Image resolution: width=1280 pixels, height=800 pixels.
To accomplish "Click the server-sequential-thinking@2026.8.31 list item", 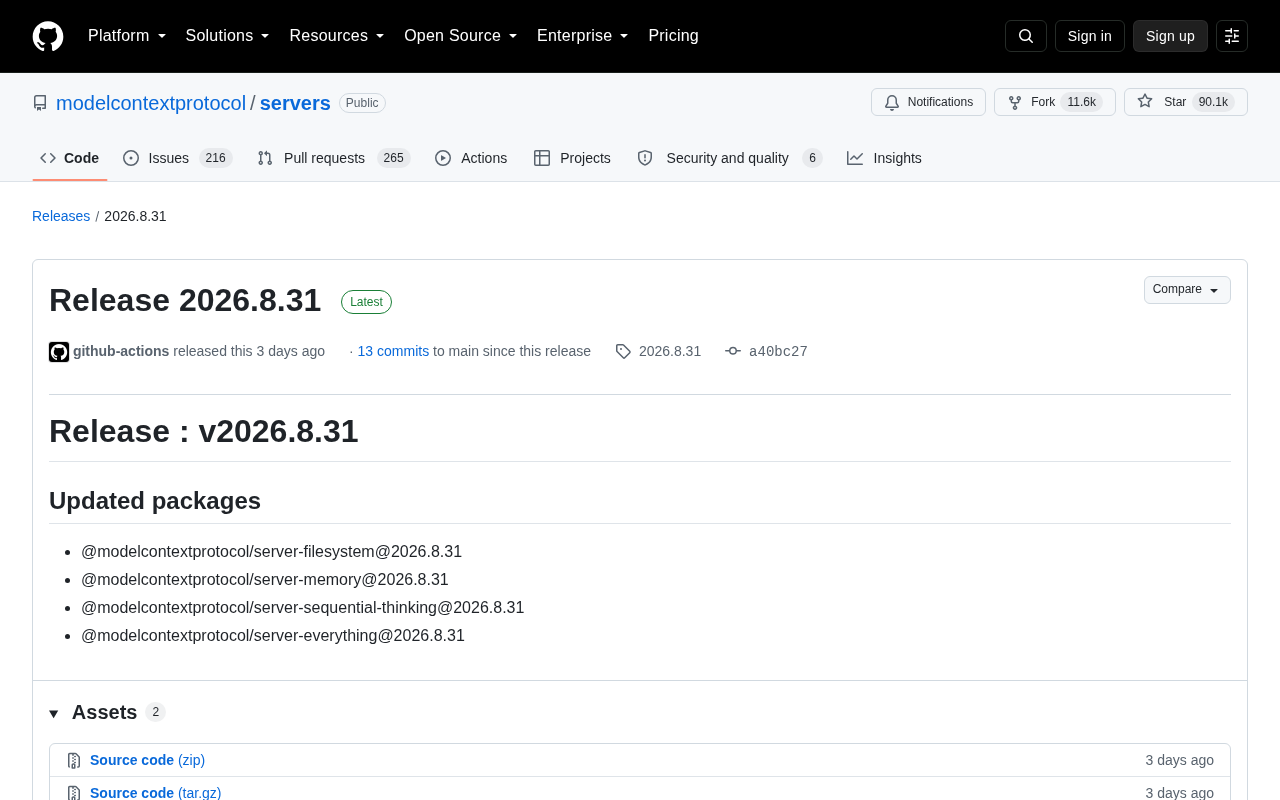I will click(302, 608).
